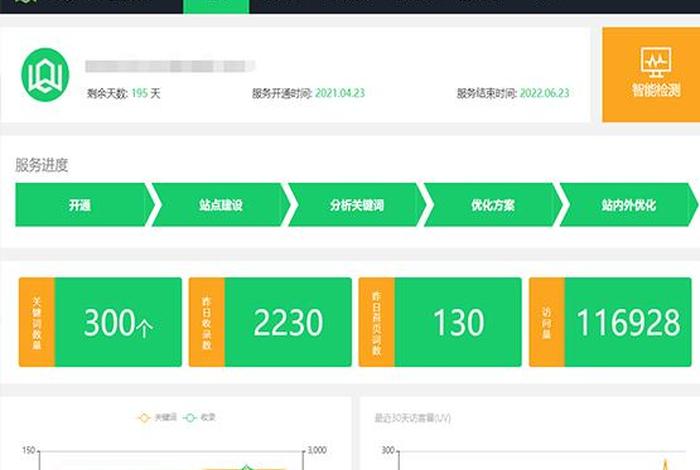Image resolution: width=700 pixels, height=470 pixels.
Task: Click the 300 axis label on UV chart
Action: [388, 450]
